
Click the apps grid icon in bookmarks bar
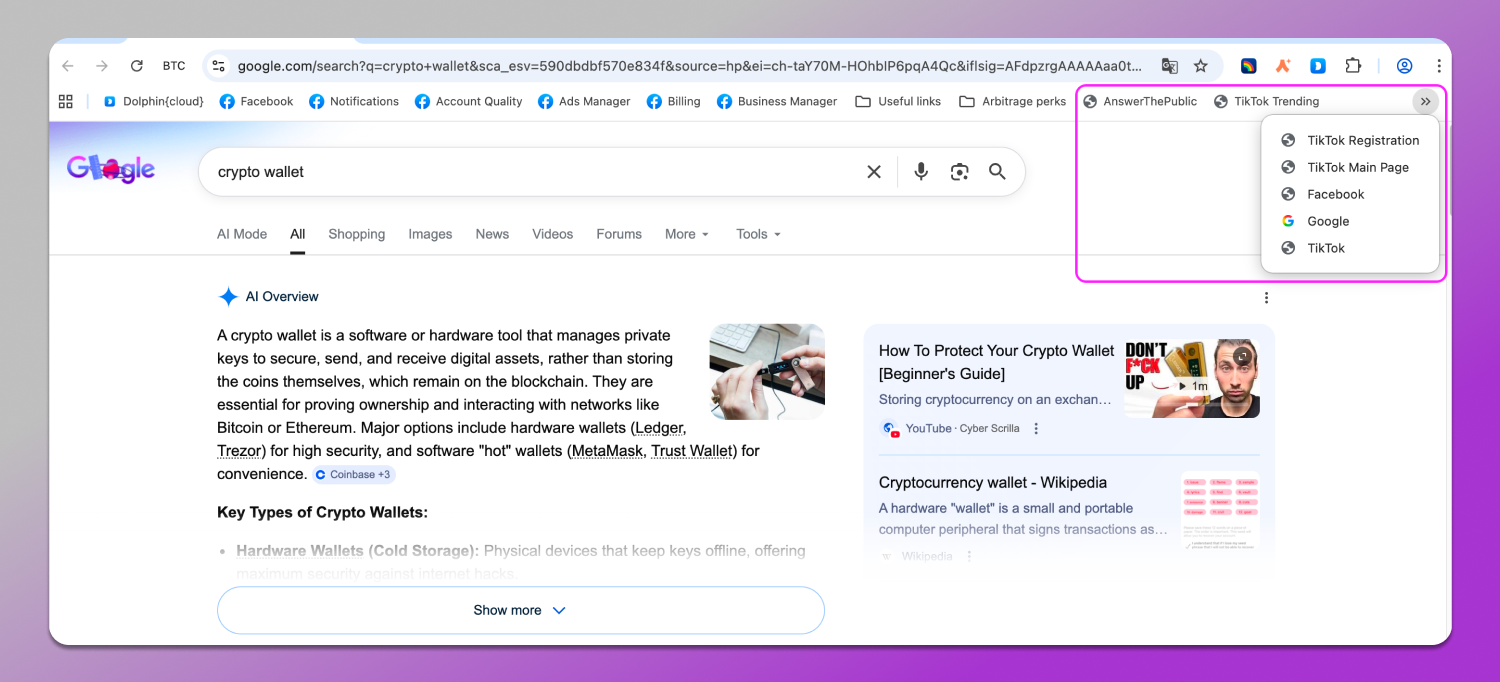point(66,101)
